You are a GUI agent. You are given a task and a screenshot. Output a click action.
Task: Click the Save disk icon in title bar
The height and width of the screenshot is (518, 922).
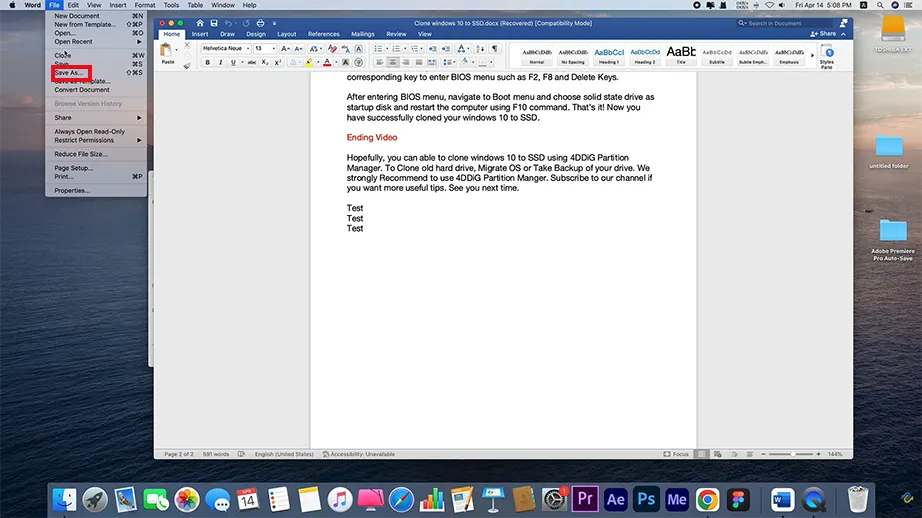tap(214, 23)
